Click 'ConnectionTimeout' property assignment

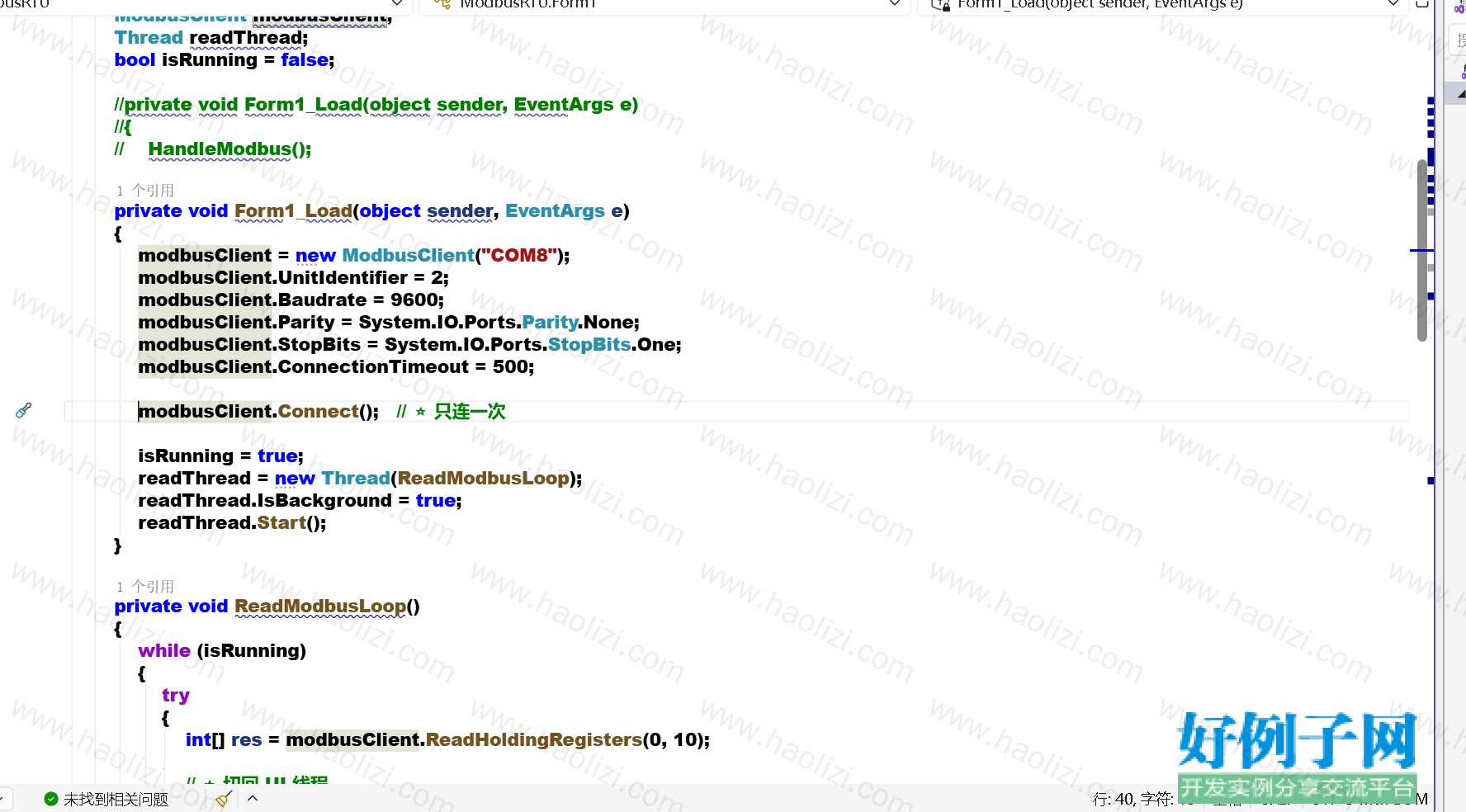pos(373,366)
